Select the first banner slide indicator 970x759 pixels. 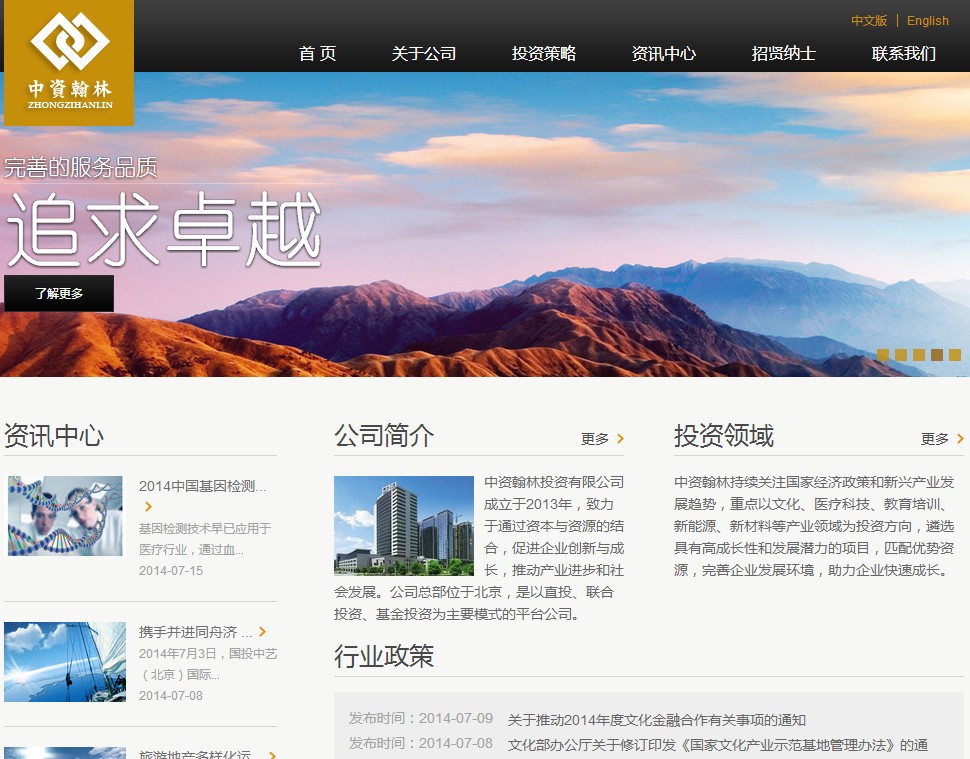[883, 354]
